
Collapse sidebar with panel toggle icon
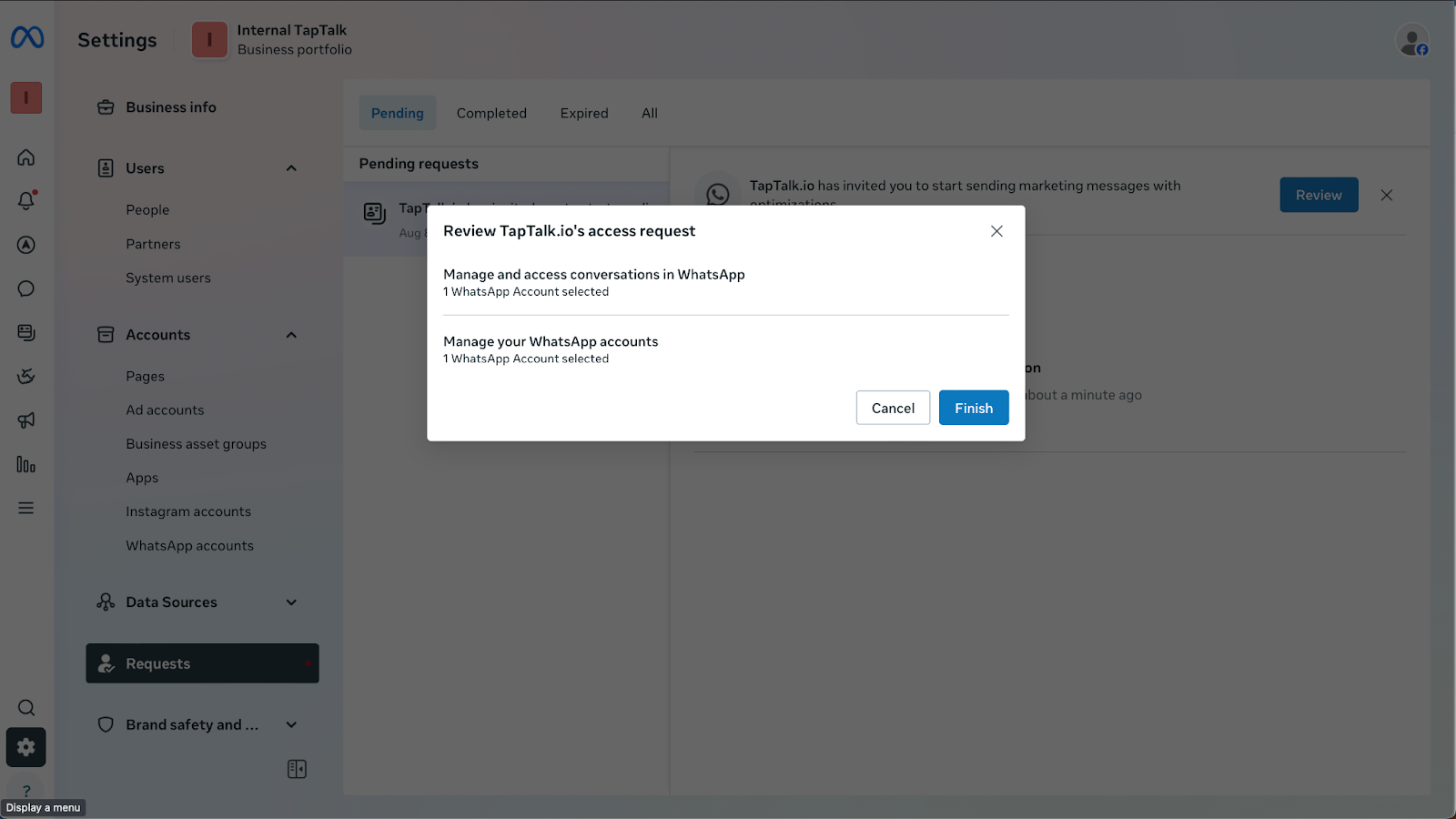(297, 769)
